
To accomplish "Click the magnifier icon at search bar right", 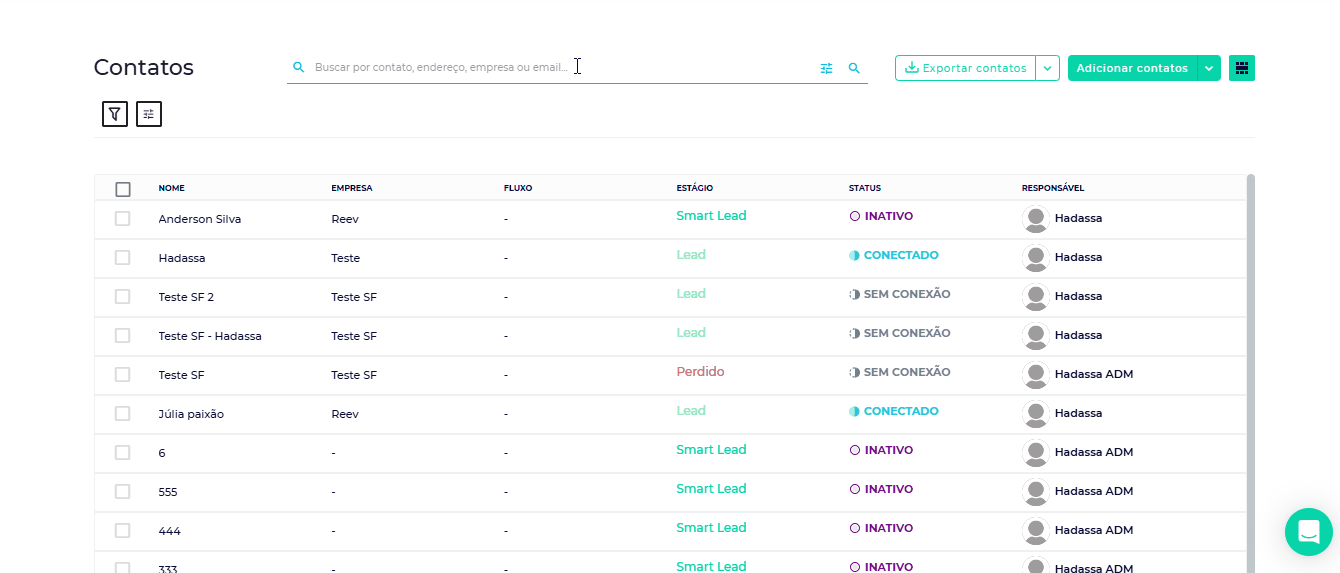I will (x=854, y=68).
